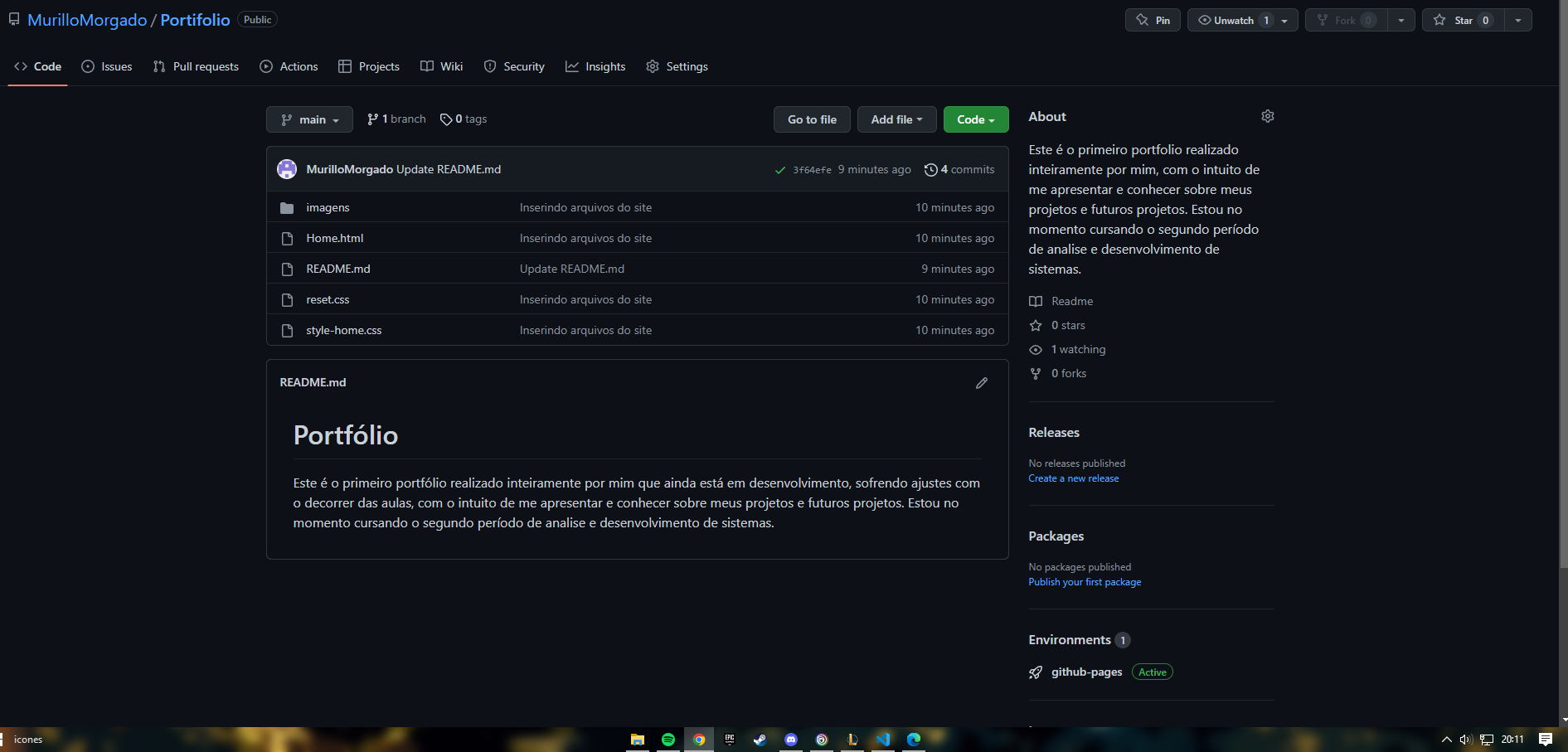
Task: Expand the Star lists dropdown arrow
Action: (x=1518, y=20)
